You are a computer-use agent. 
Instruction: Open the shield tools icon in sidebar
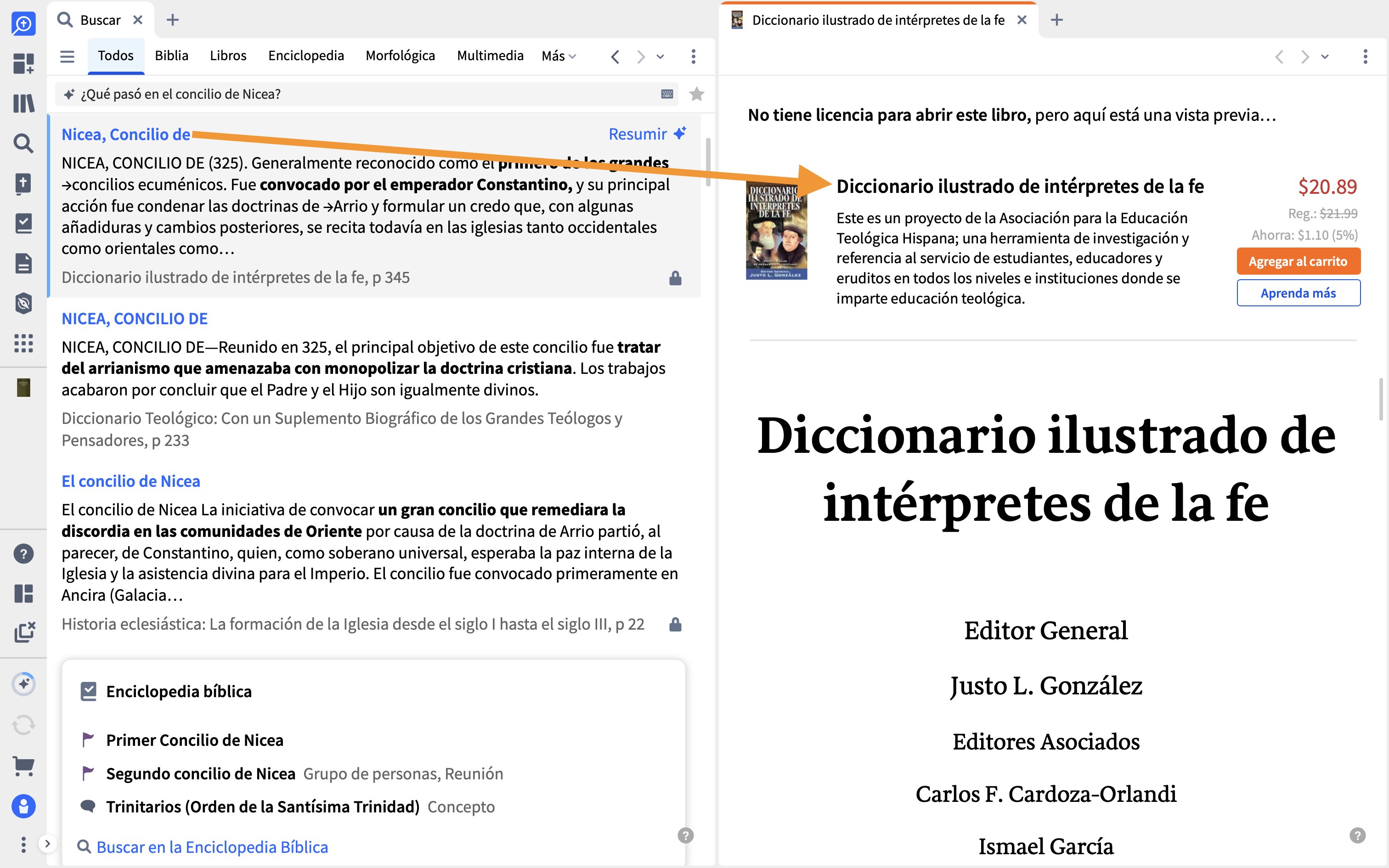pyautogui.click(x=23, y=303)
